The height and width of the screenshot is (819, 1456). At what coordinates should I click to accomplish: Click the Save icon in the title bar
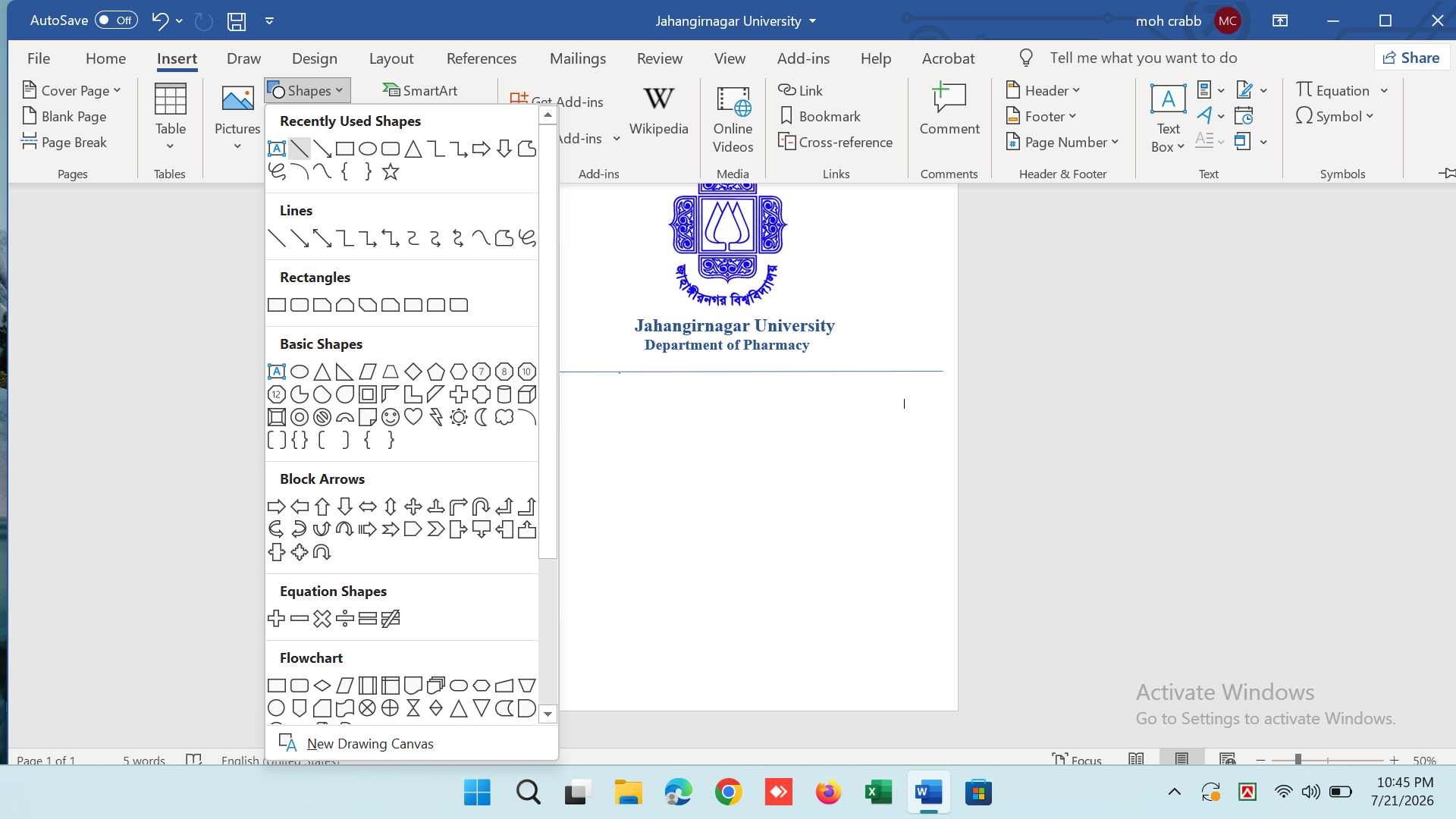click(x=237, y=21)
